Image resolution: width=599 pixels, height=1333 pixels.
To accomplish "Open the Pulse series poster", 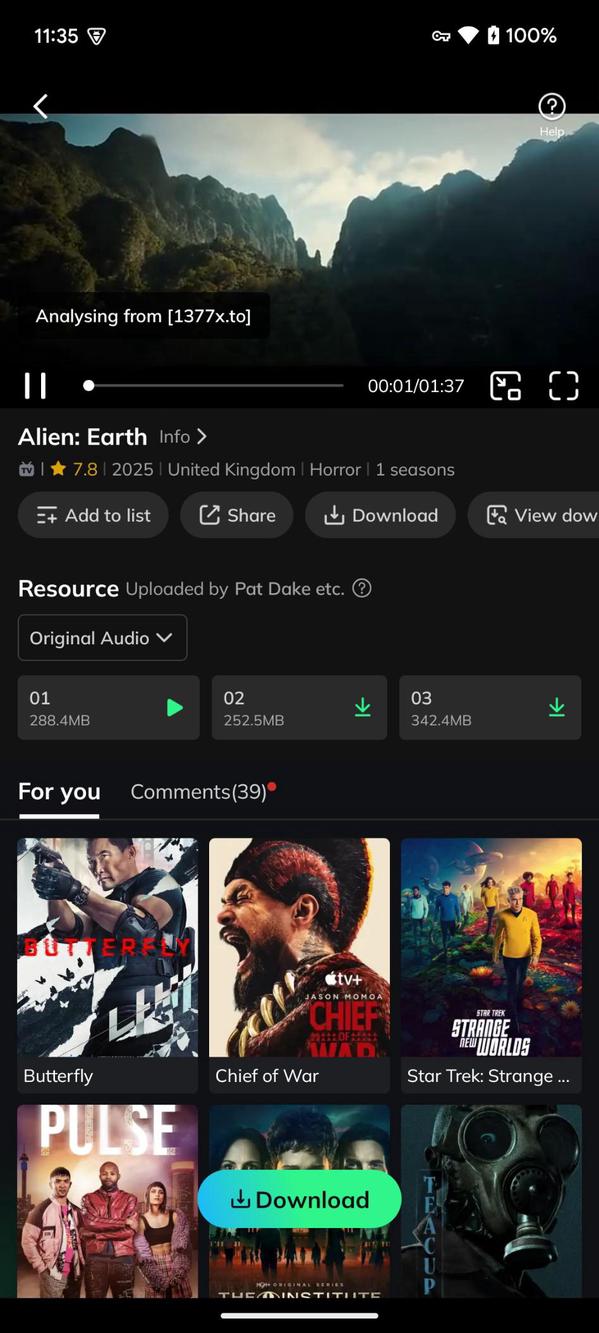I will (x=108, y=1201).
